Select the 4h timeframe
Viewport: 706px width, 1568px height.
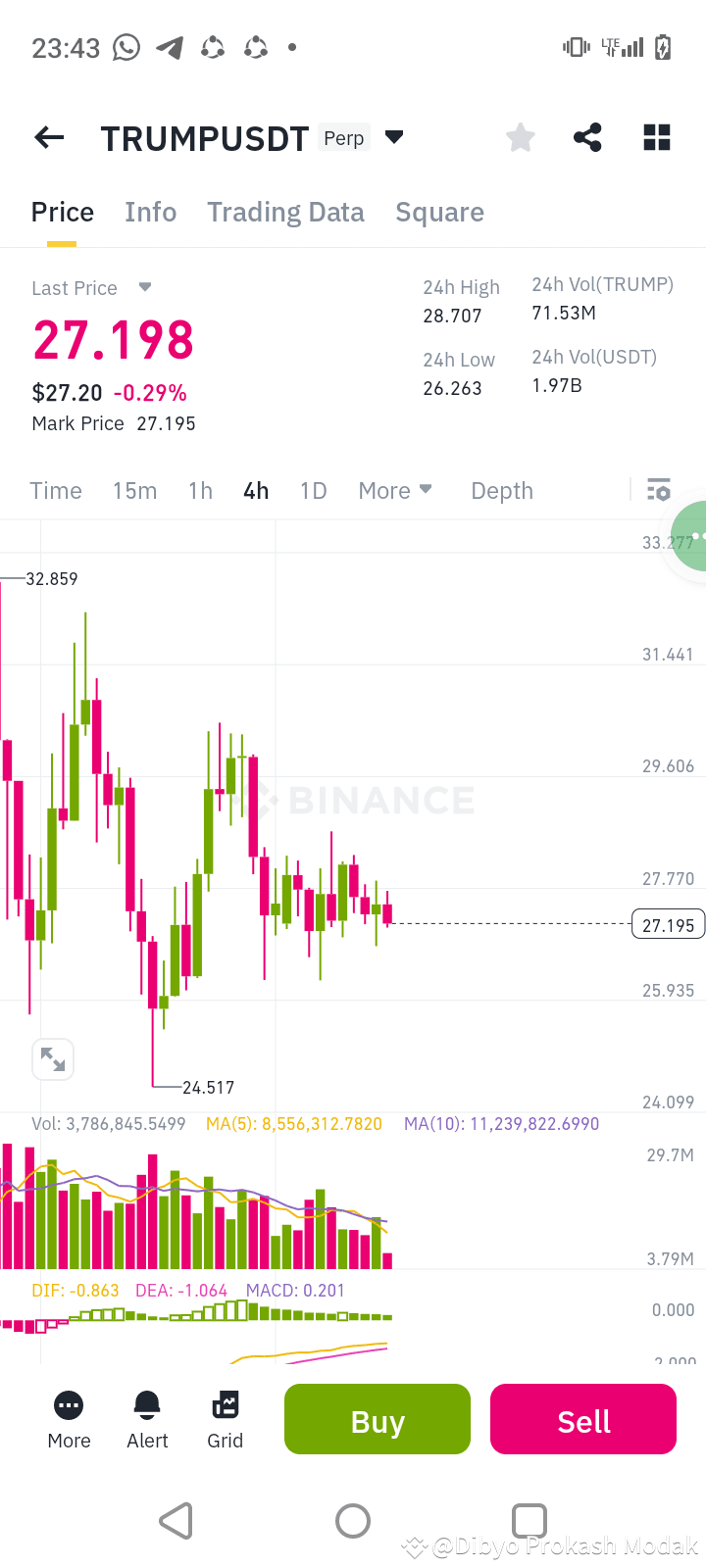tap(256, 490)
